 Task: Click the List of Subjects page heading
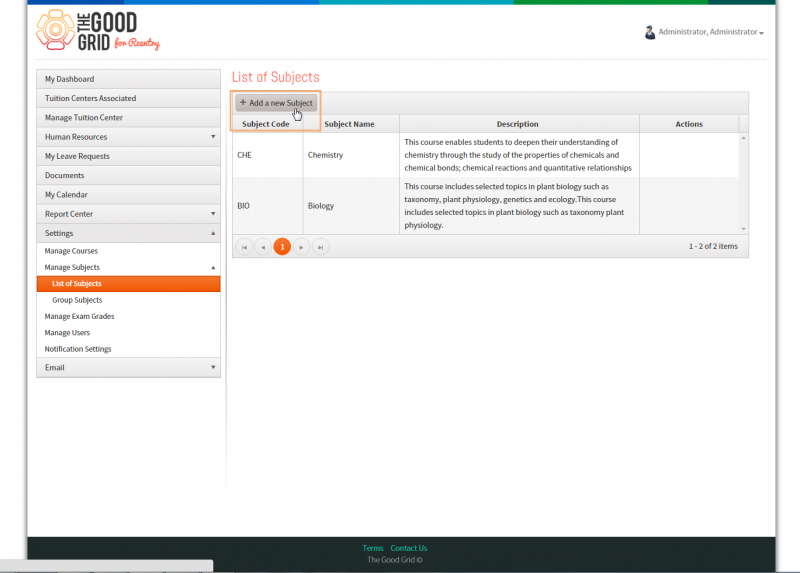(x=276, y=77)
